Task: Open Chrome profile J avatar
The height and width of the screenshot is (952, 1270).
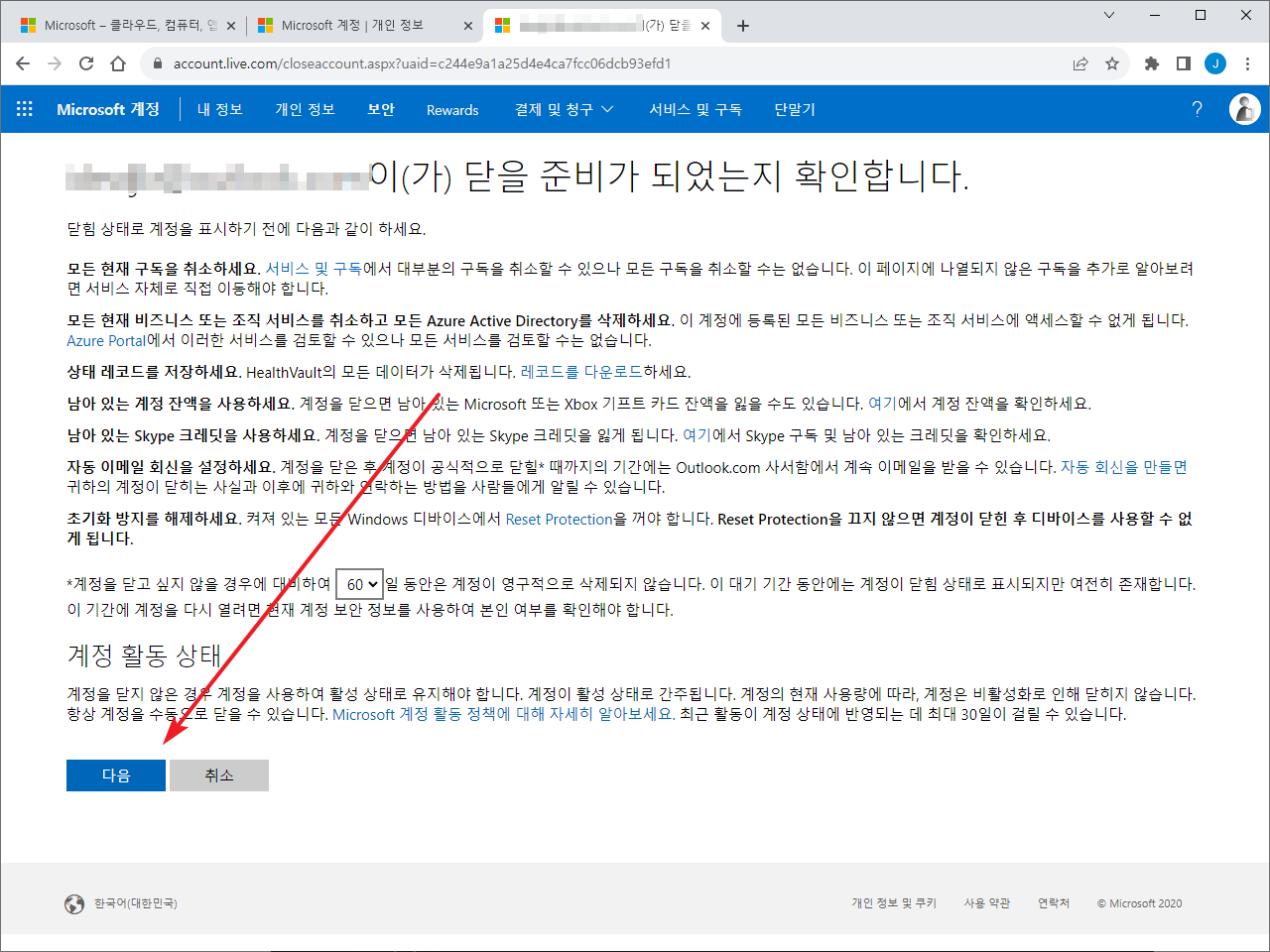Action: pyautogui.click(x=1215, y=63)
